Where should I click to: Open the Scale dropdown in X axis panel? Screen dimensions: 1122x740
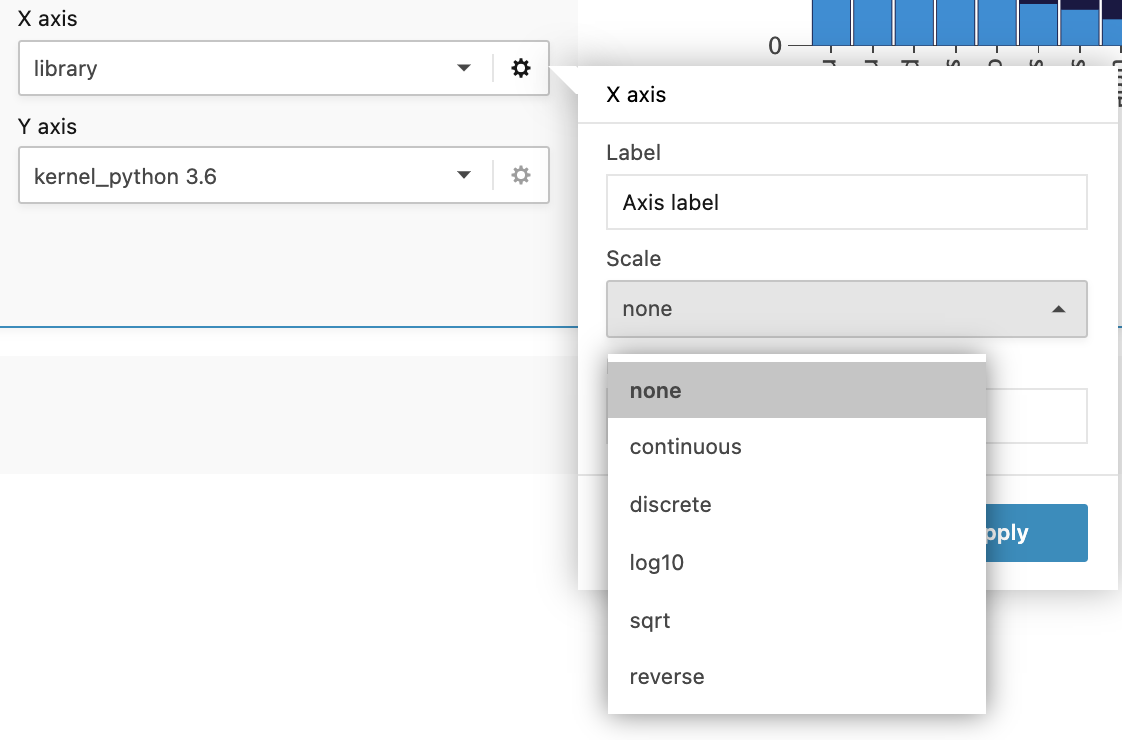tap(846, 308)
